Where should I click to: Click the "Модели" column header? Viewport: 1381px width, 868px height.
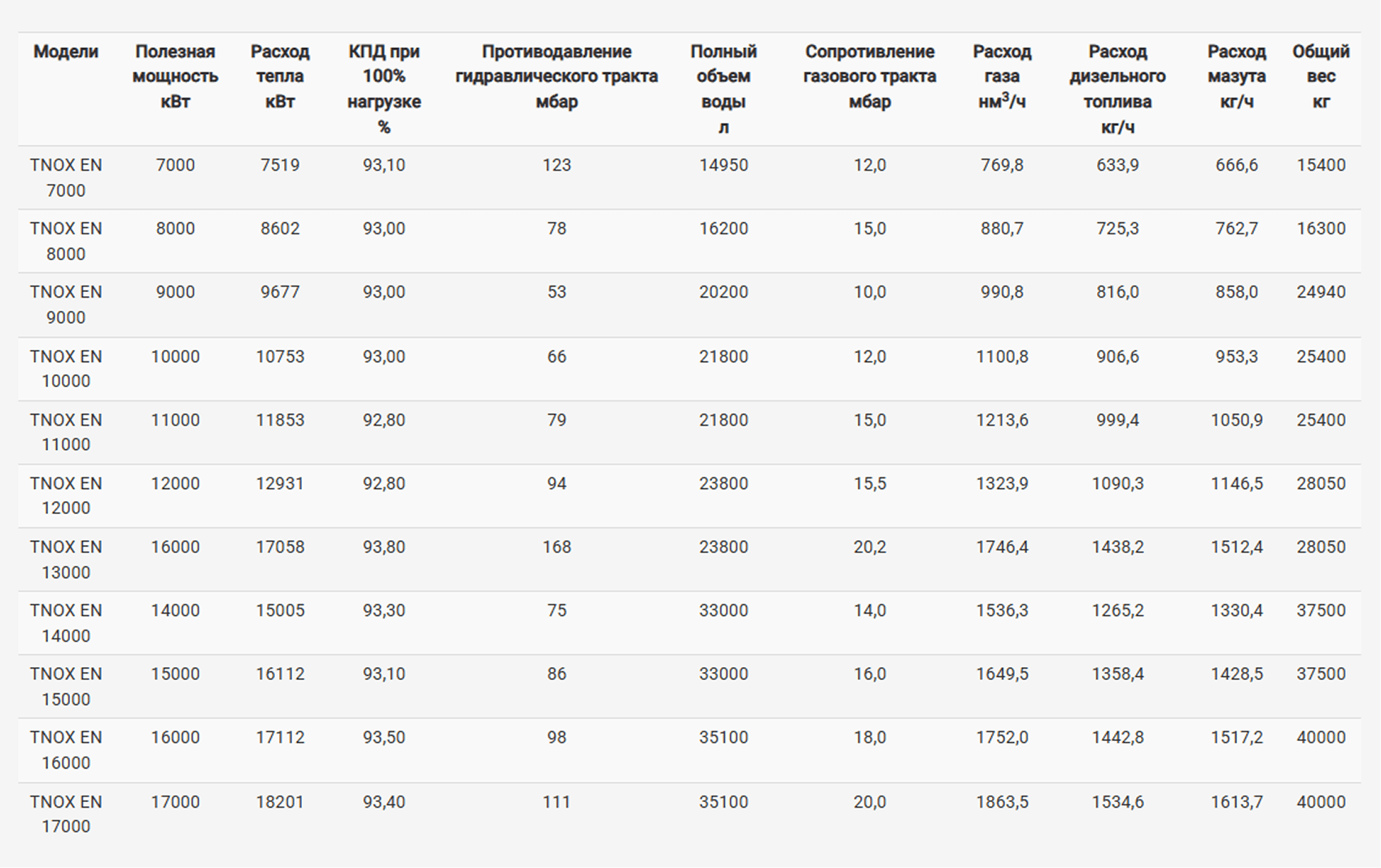[x=65, y=52]
